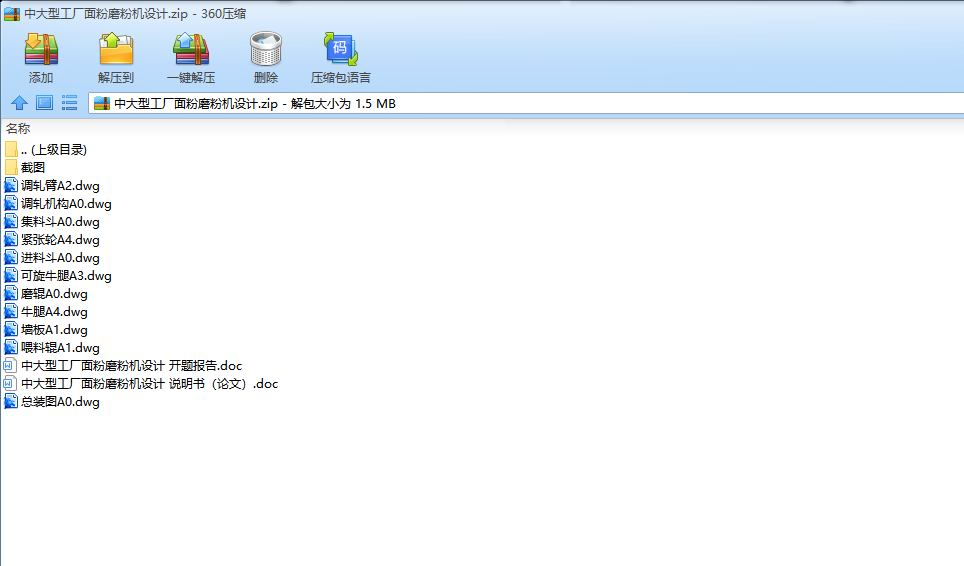Select the file 总装图A0.dwg
Image resolution: width=964 pixels, height=566 pixels.
[52, 402]
